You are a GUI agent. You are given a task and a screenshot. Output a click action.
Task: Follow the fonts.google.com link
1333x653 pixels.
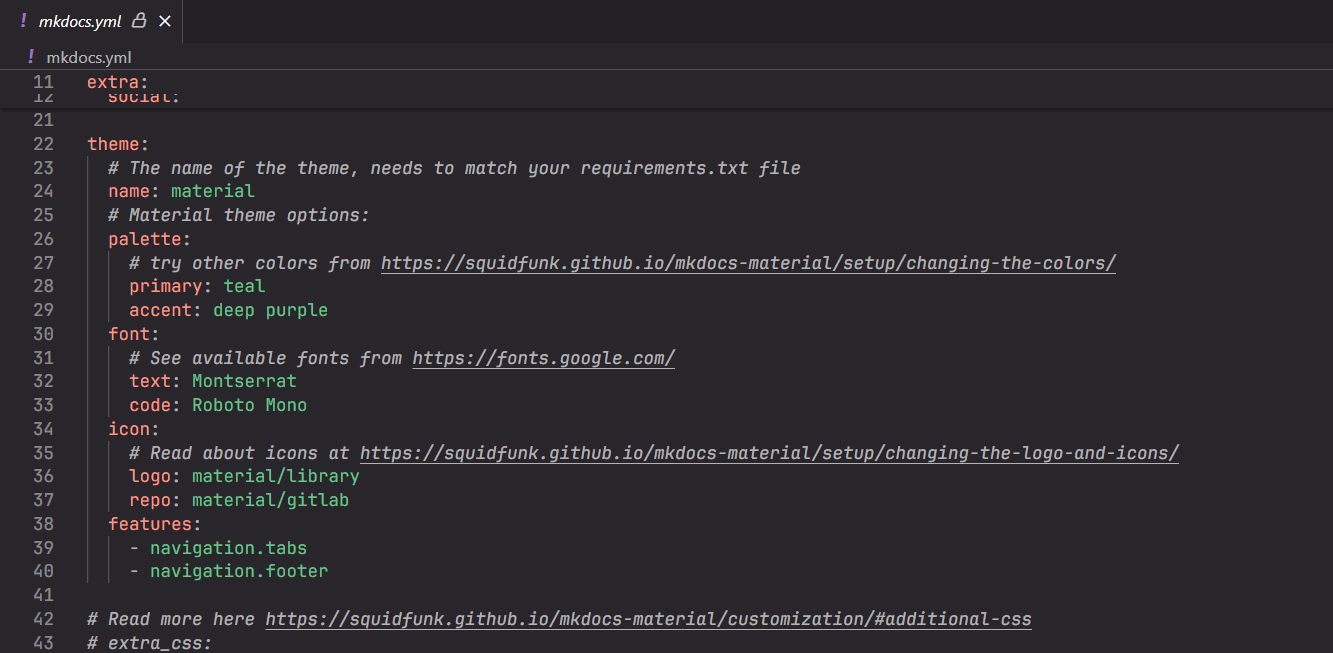click(x=543, y=358)
